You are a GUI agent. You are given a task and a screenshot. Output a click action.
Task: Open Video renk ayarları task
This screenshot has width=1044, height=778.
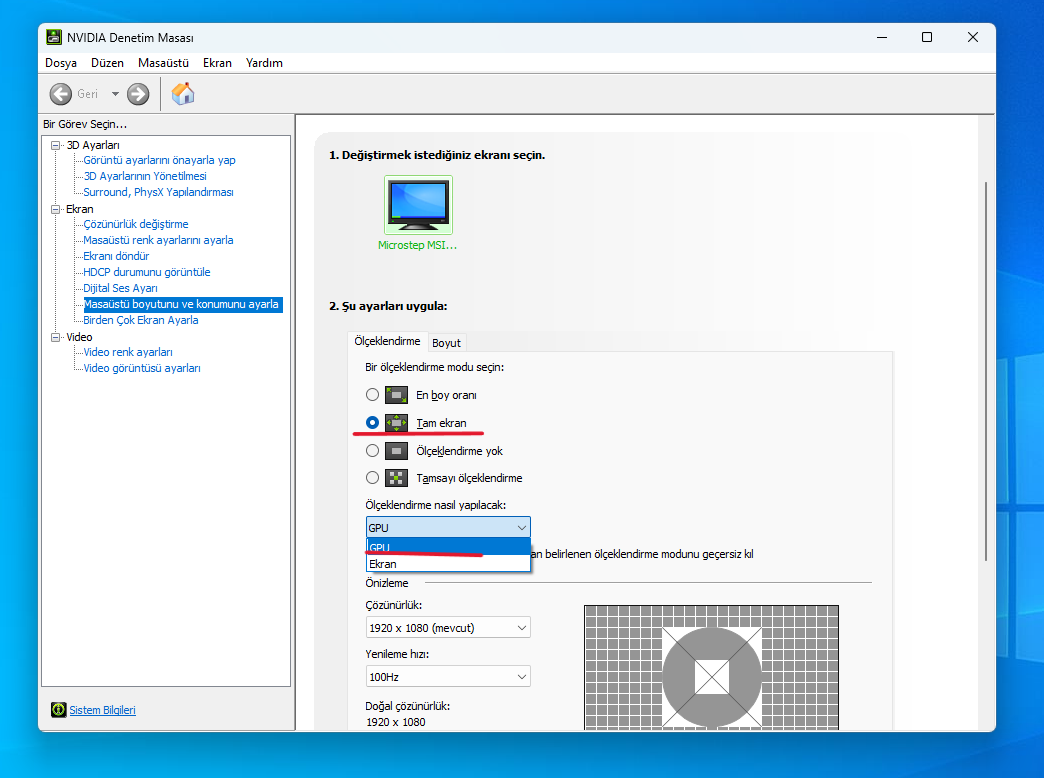pos(128,352)
